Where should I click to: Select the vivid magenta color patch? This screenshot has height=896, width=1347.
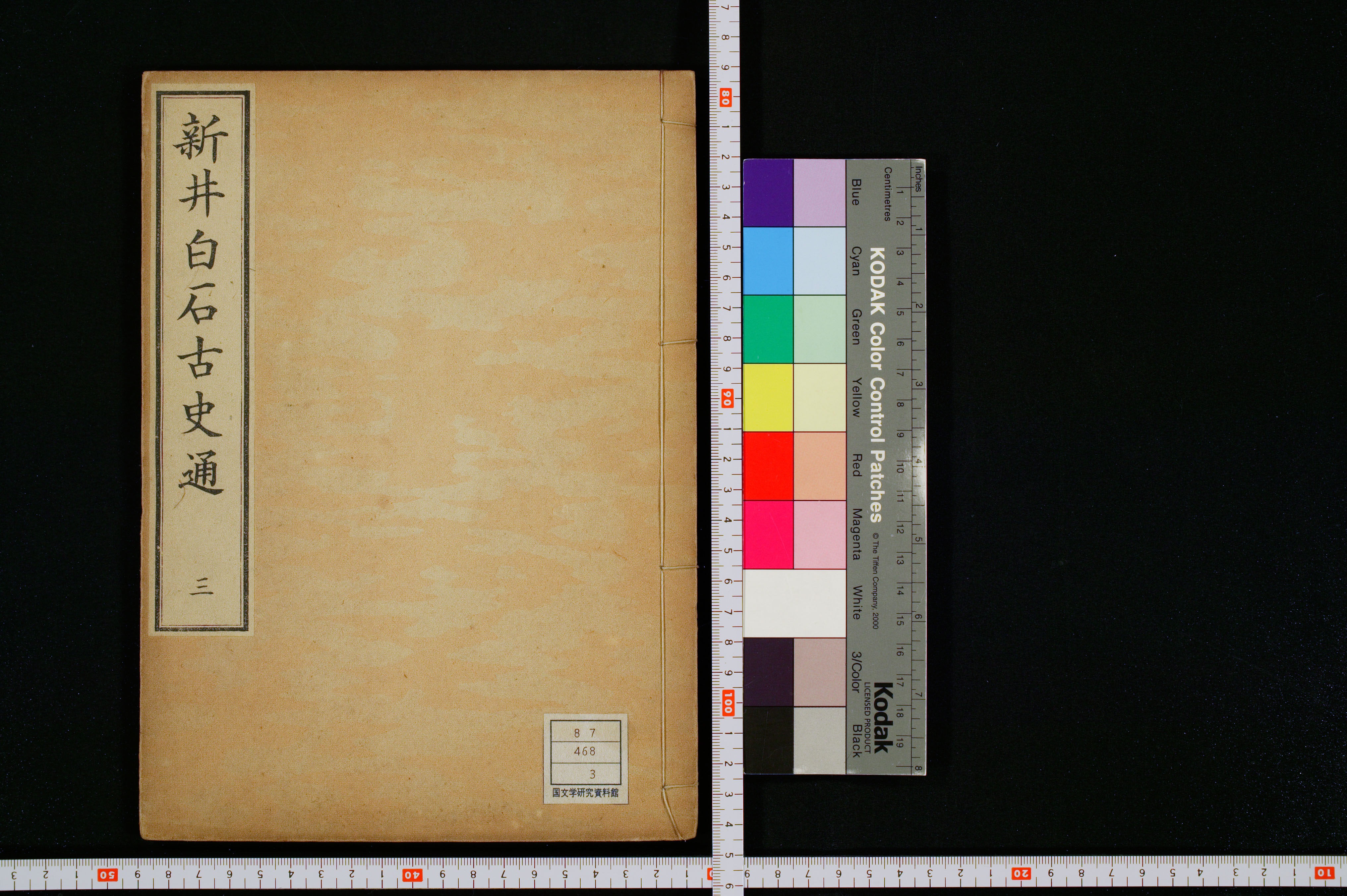coord(768,534)
